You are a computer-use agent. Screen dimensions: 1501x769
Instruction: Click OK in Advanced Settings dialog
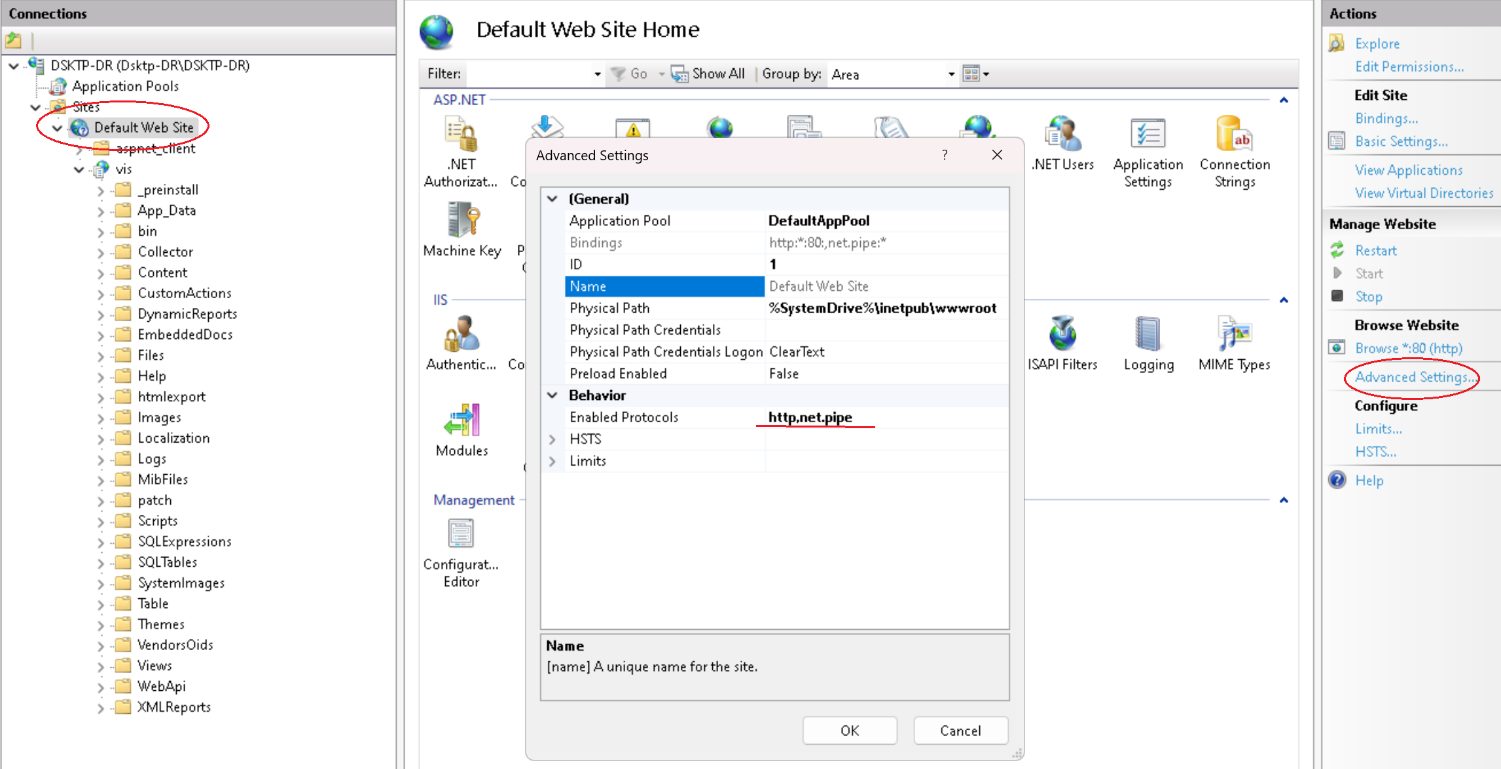point(849,731)
